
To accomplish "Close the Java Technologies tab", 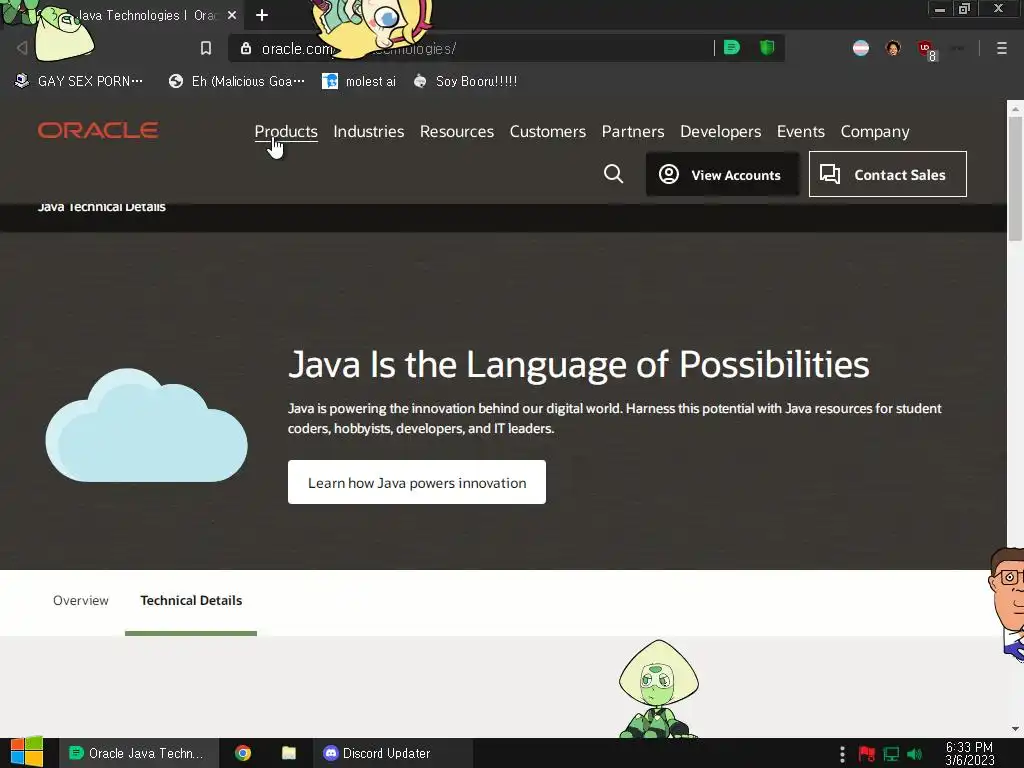I will [232, 15].
